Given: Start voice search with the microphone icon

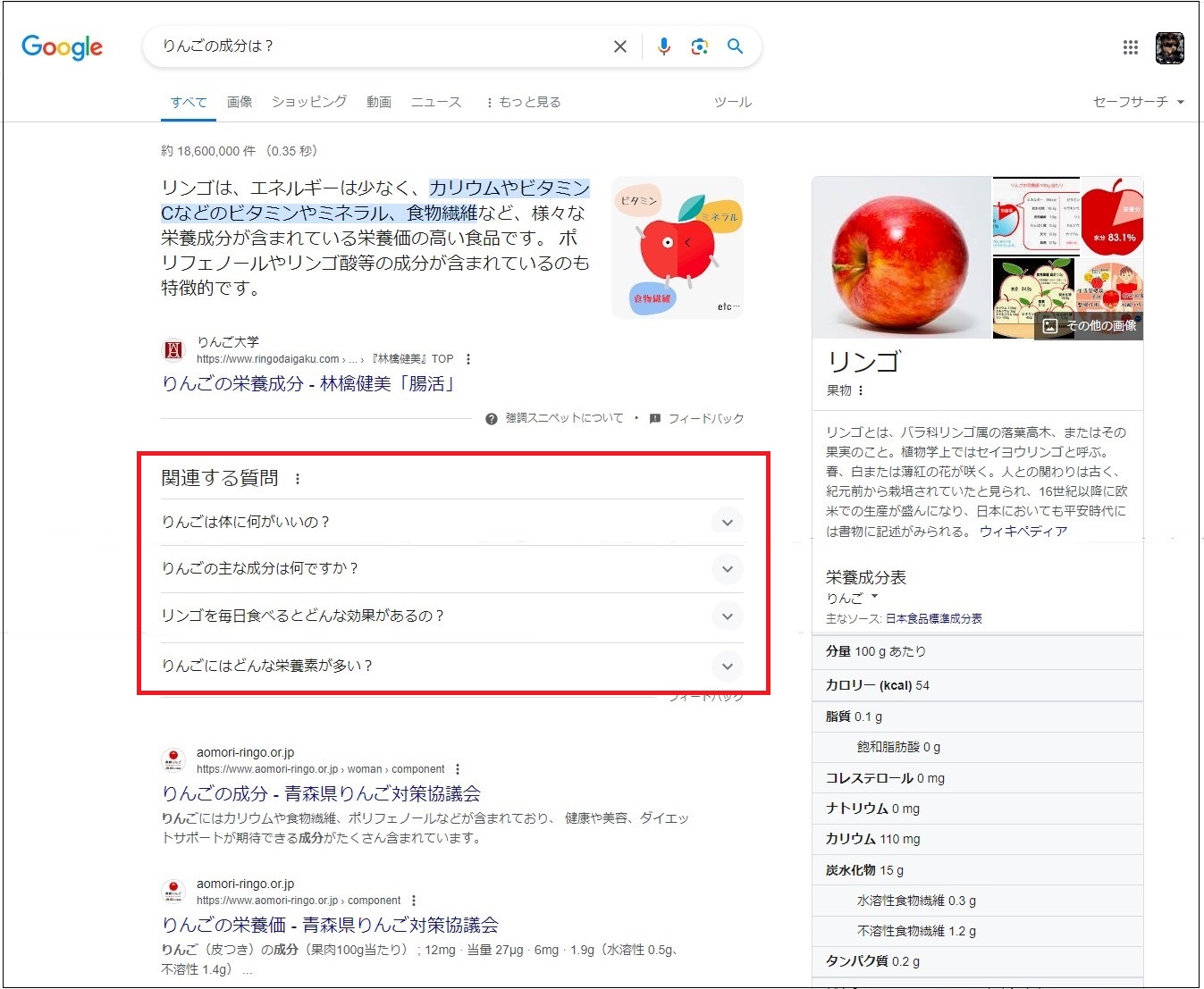Looking at the screenshot, I should [x=663, y=46].
